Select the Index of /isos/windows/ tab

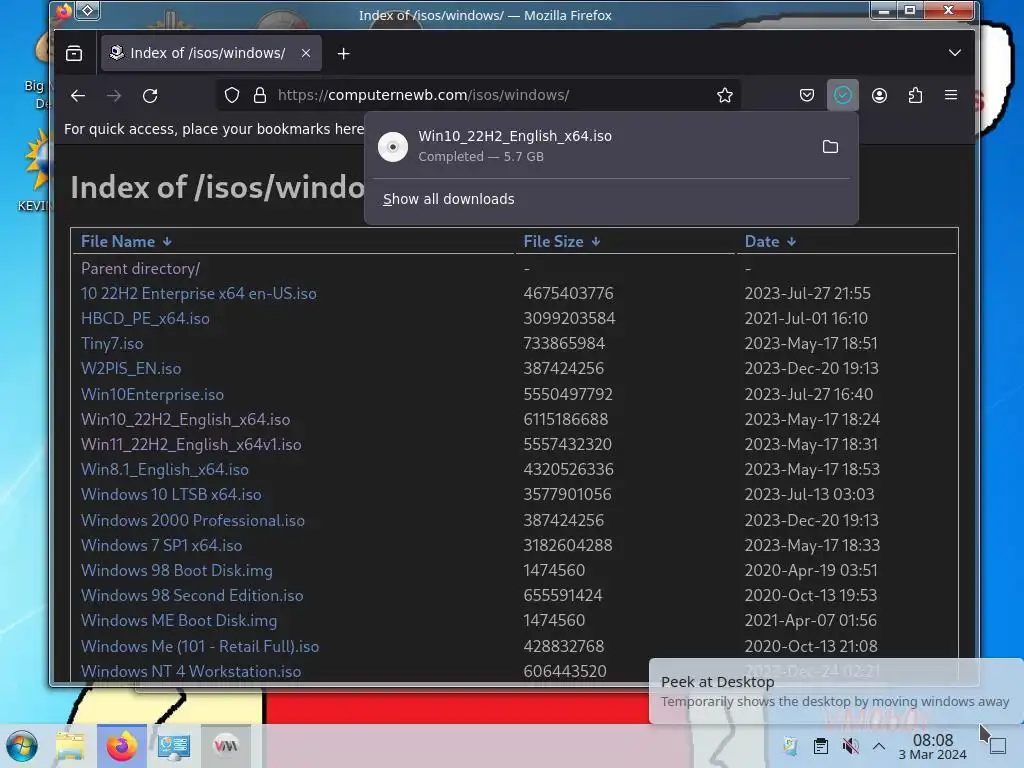pos(211,53)
